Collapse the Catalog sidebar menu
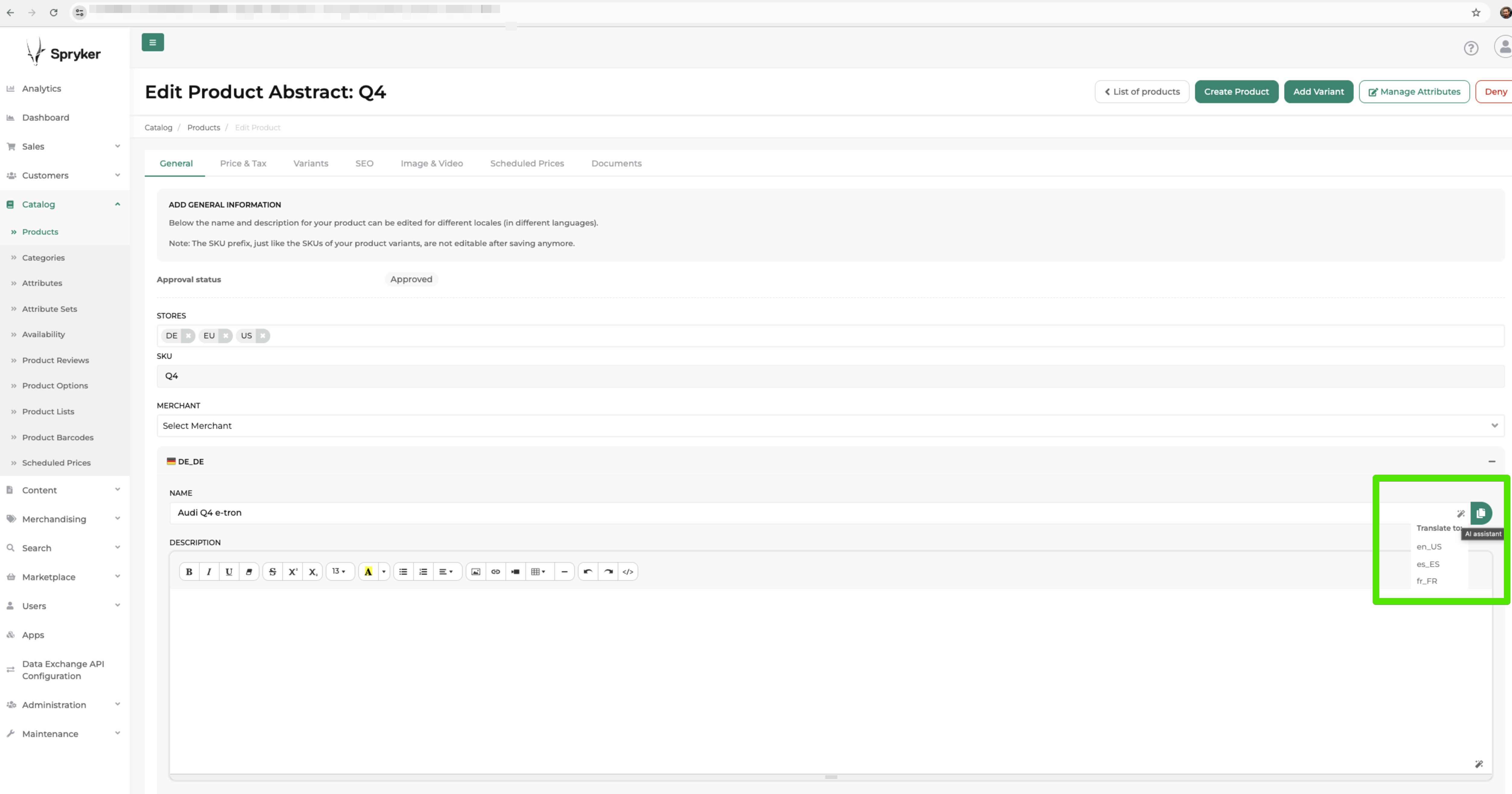This screenshot has width=1512, height=794. (x=65, y=204)
